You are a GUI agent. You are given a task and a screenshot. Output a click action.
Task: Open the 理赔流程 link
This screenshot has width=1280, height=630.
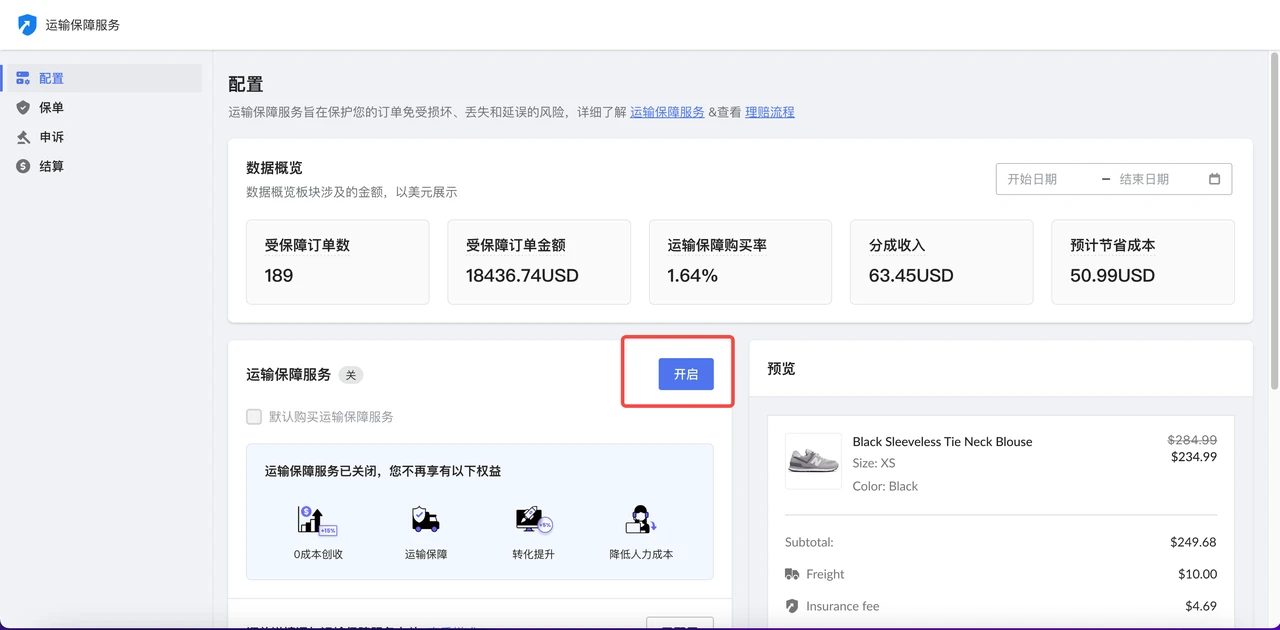770,112
